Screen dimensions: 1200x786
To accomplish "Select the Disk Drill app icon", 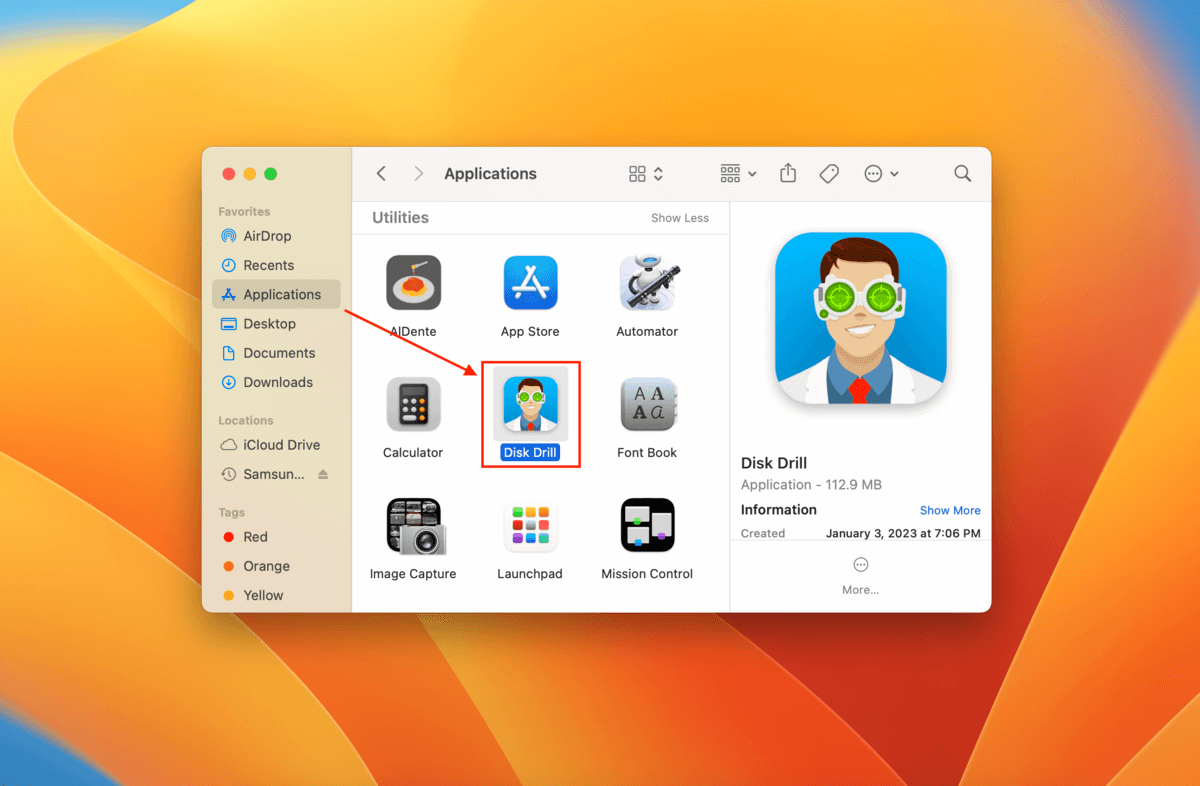I will pos(530,404).
